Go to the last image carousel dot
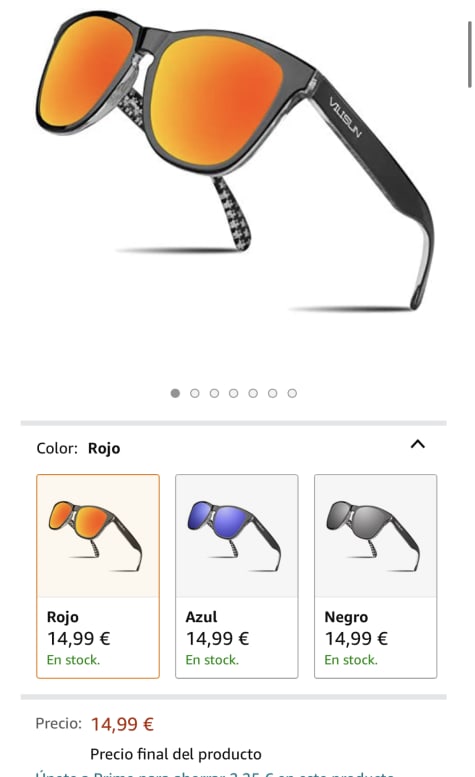The image size is (475, 777). [292, 393]
